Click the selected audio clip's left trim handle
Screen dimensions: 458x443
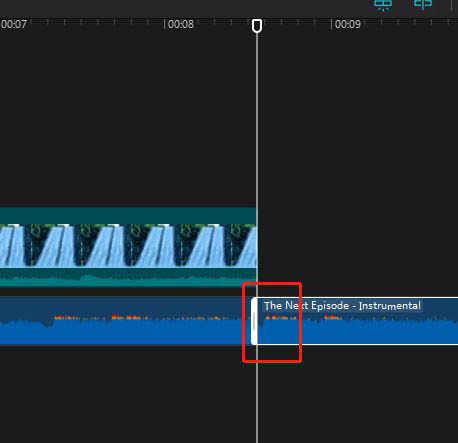pyautogui.click(x=254, y=321)
